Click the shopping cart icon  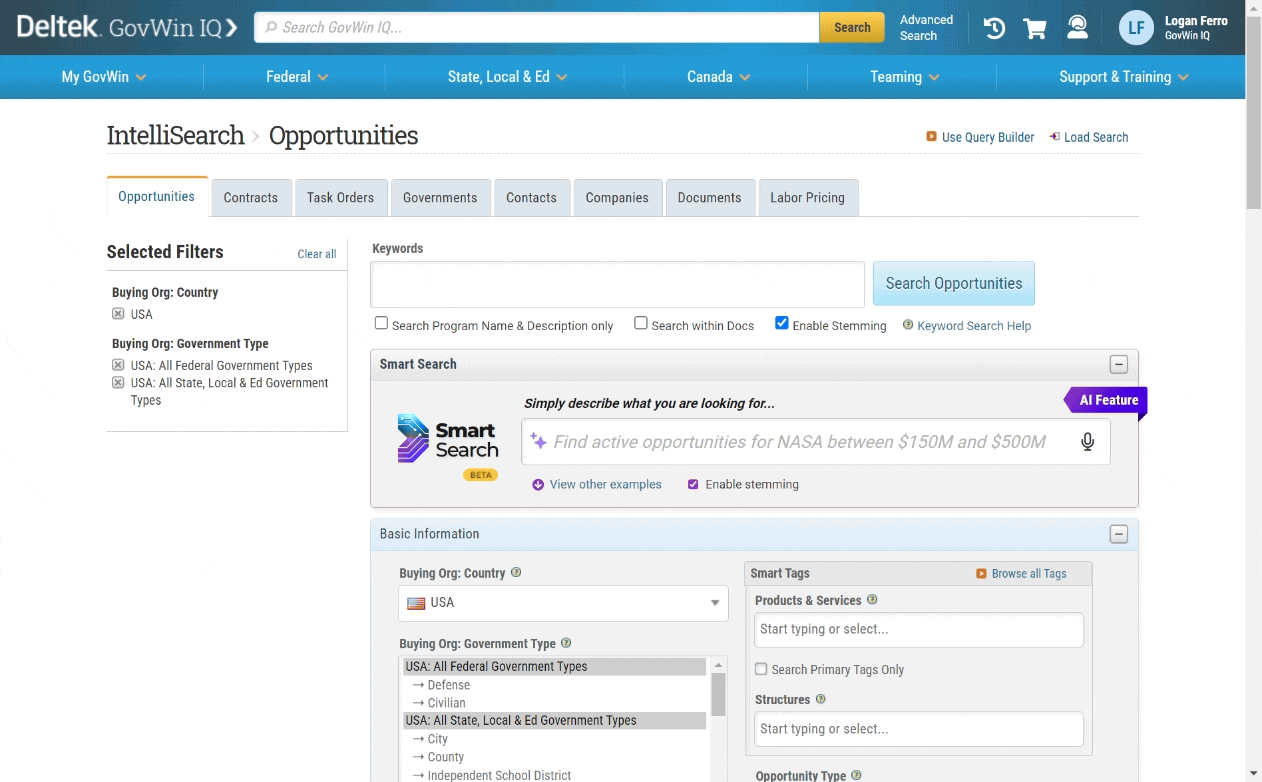tap(1035, 28)
